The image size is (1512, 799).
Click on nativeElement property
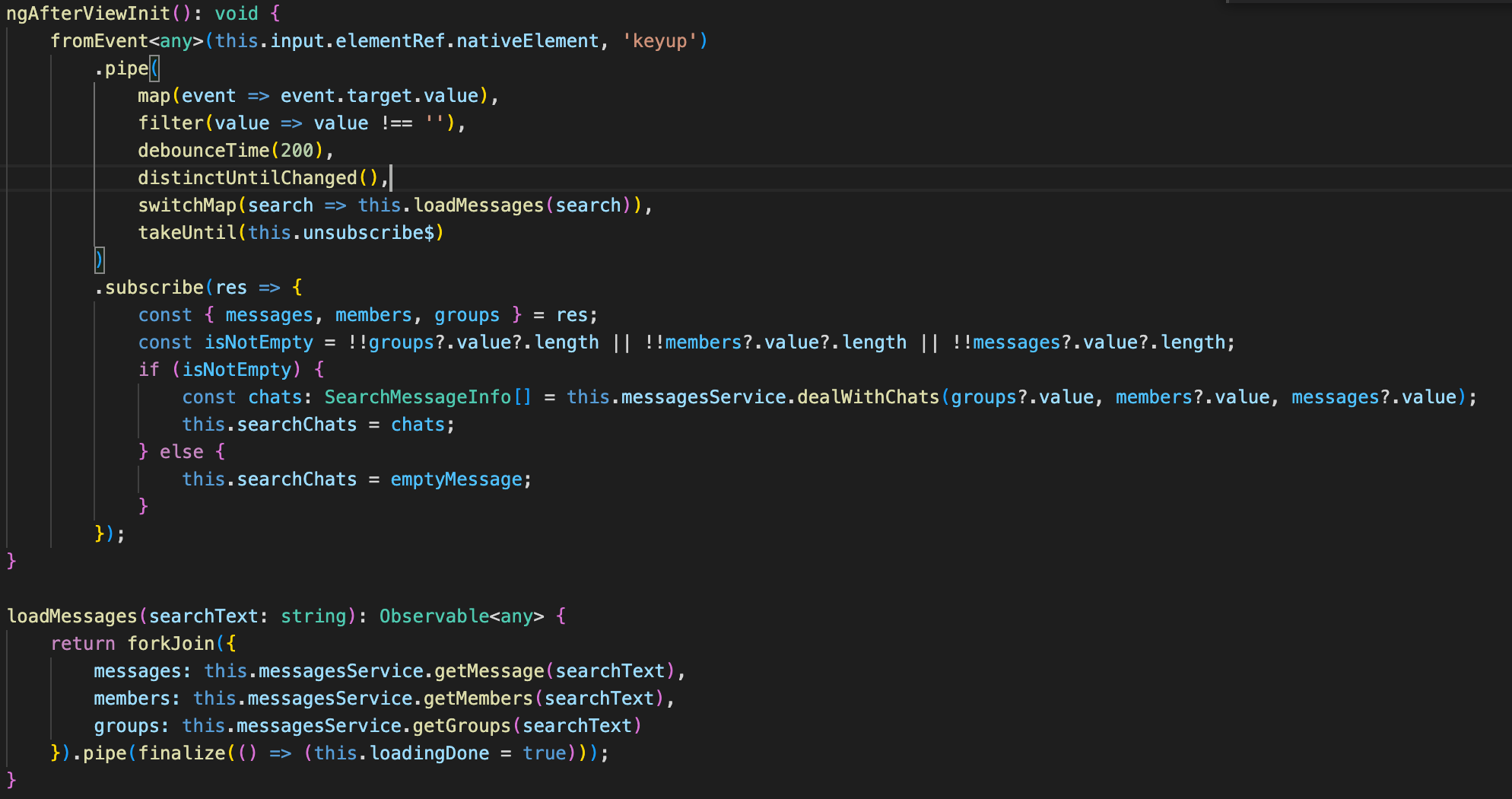(527, 41)
